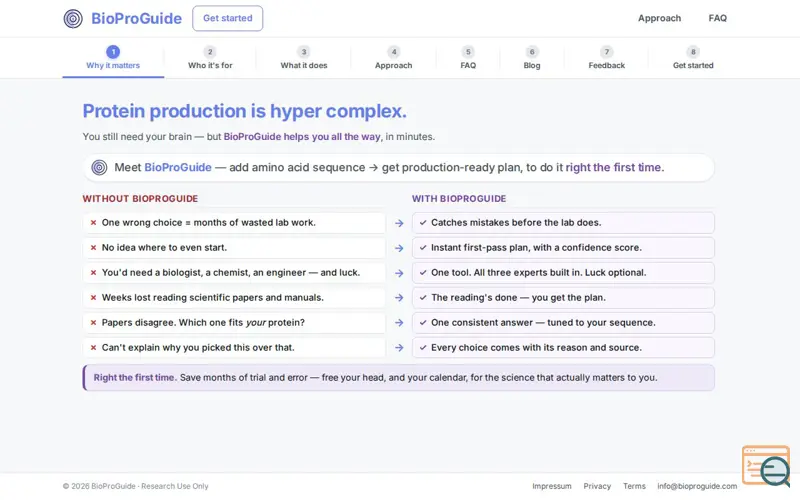Viewport: 800px width, 500px height.
Task: Click the text One wrong choice = months of wasted lab work
Action: pyautogui.click(x=209, y=223)
